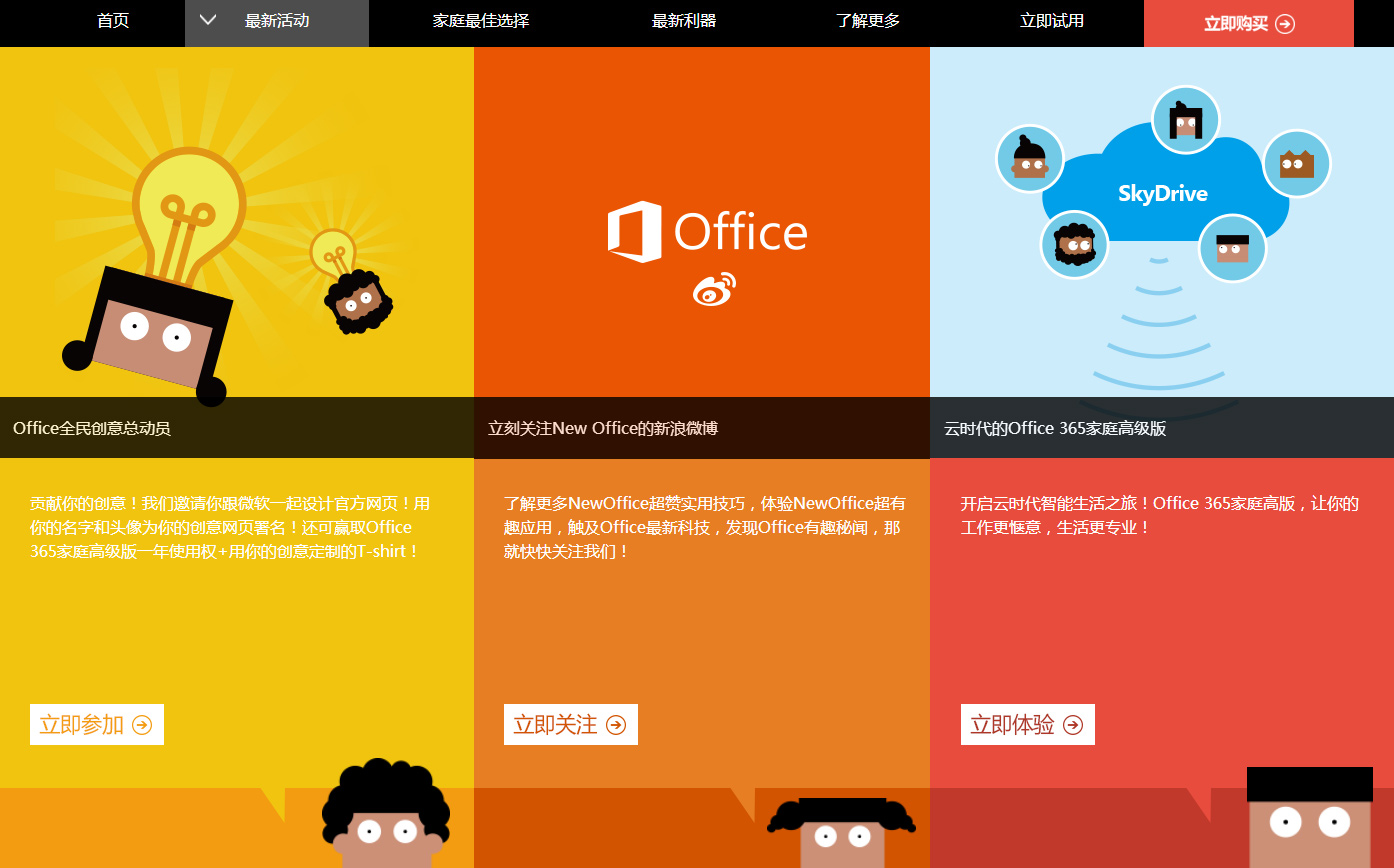This screenshot has height=868, width=1394.
Task: Click the bearded avatar circle below SkyDrive
Action: tap(1074, 244)
